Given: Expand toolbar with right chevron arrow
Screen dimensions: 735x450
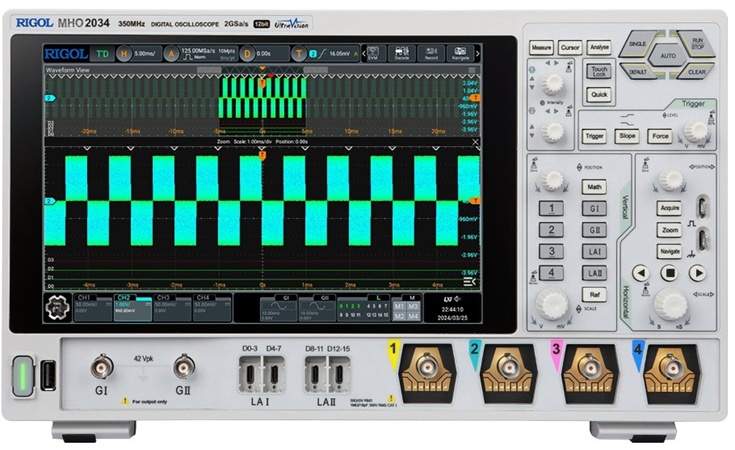Looking at the screenshot, I should pyautogui.click(x=478, y=53).
